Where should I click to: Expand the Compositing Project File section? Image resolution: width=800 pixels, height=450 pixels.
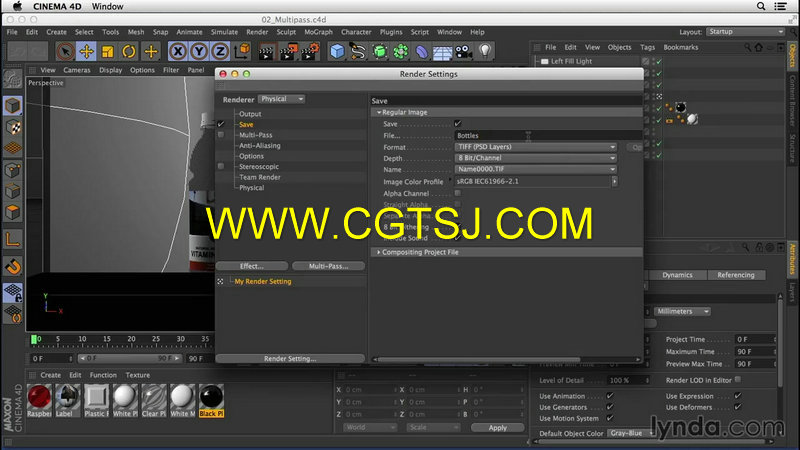379,252
